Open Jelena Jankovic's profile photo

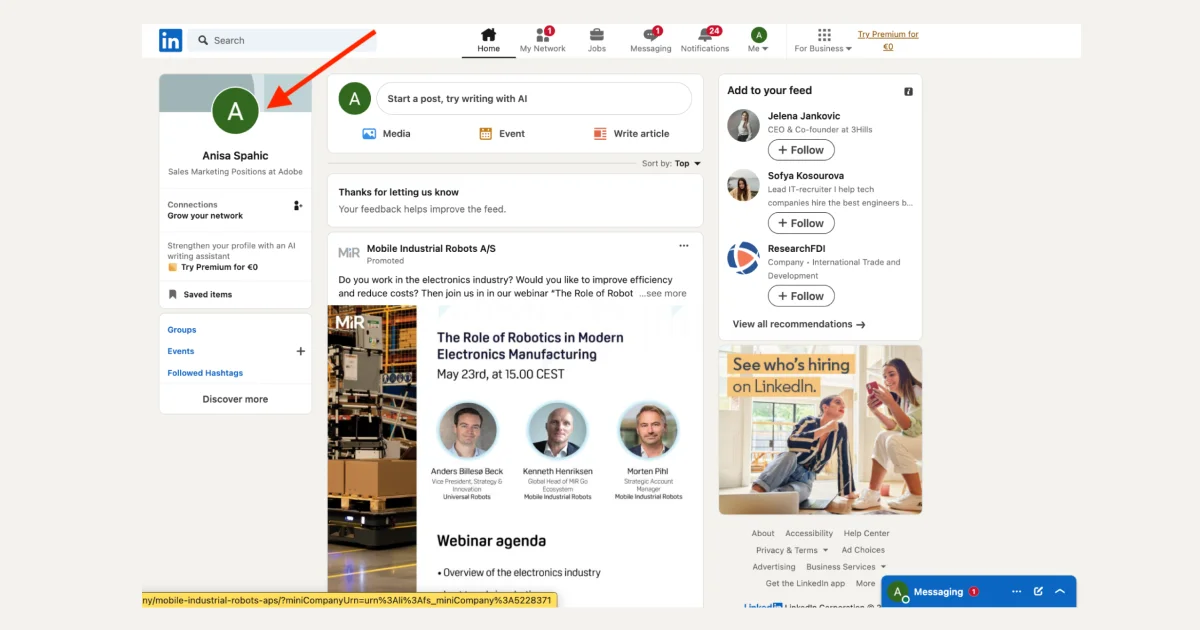coord(743,126)
